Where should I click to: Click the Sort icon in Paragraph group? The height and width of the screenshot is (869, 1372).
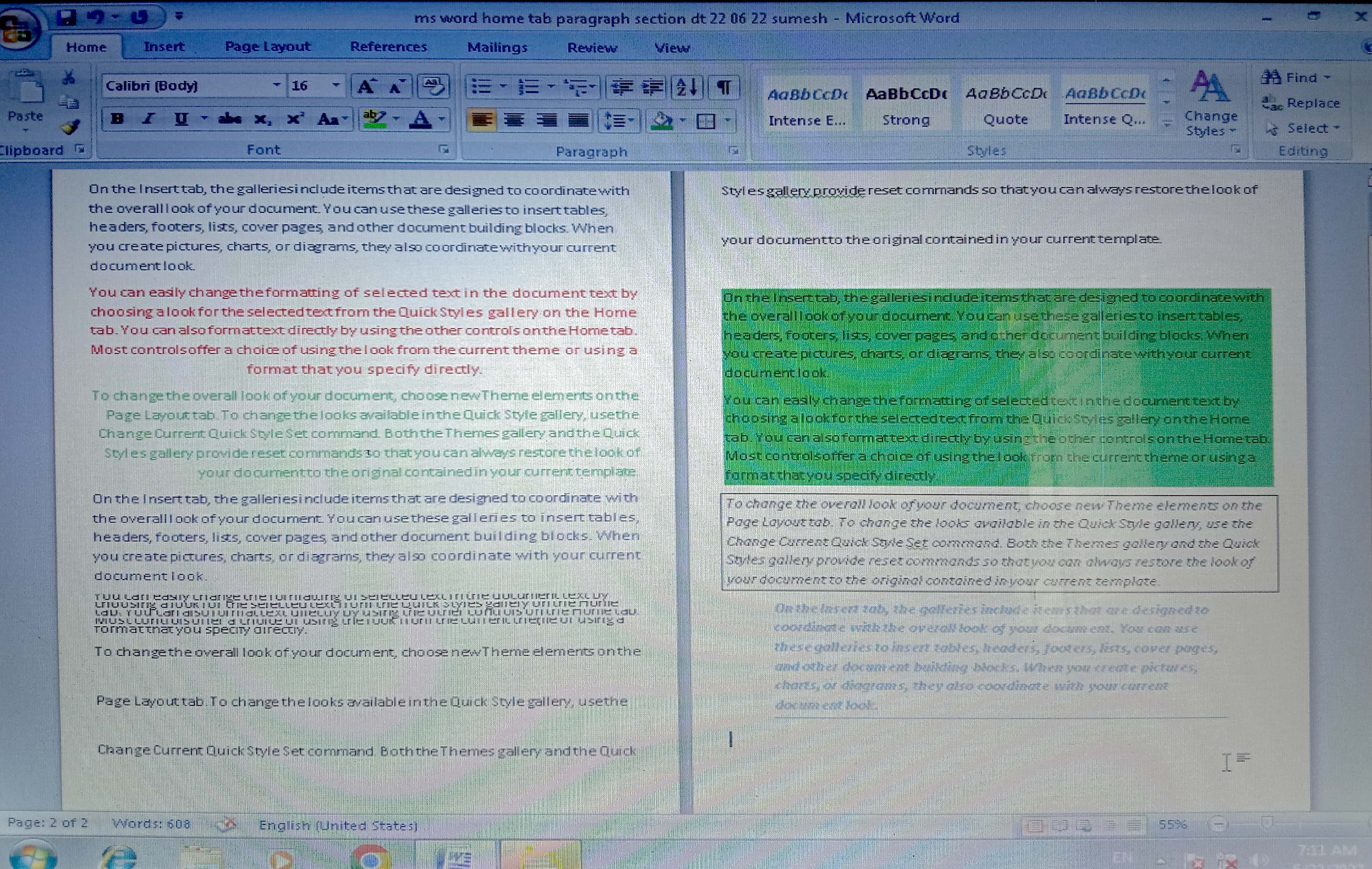[x=687, y=87]
